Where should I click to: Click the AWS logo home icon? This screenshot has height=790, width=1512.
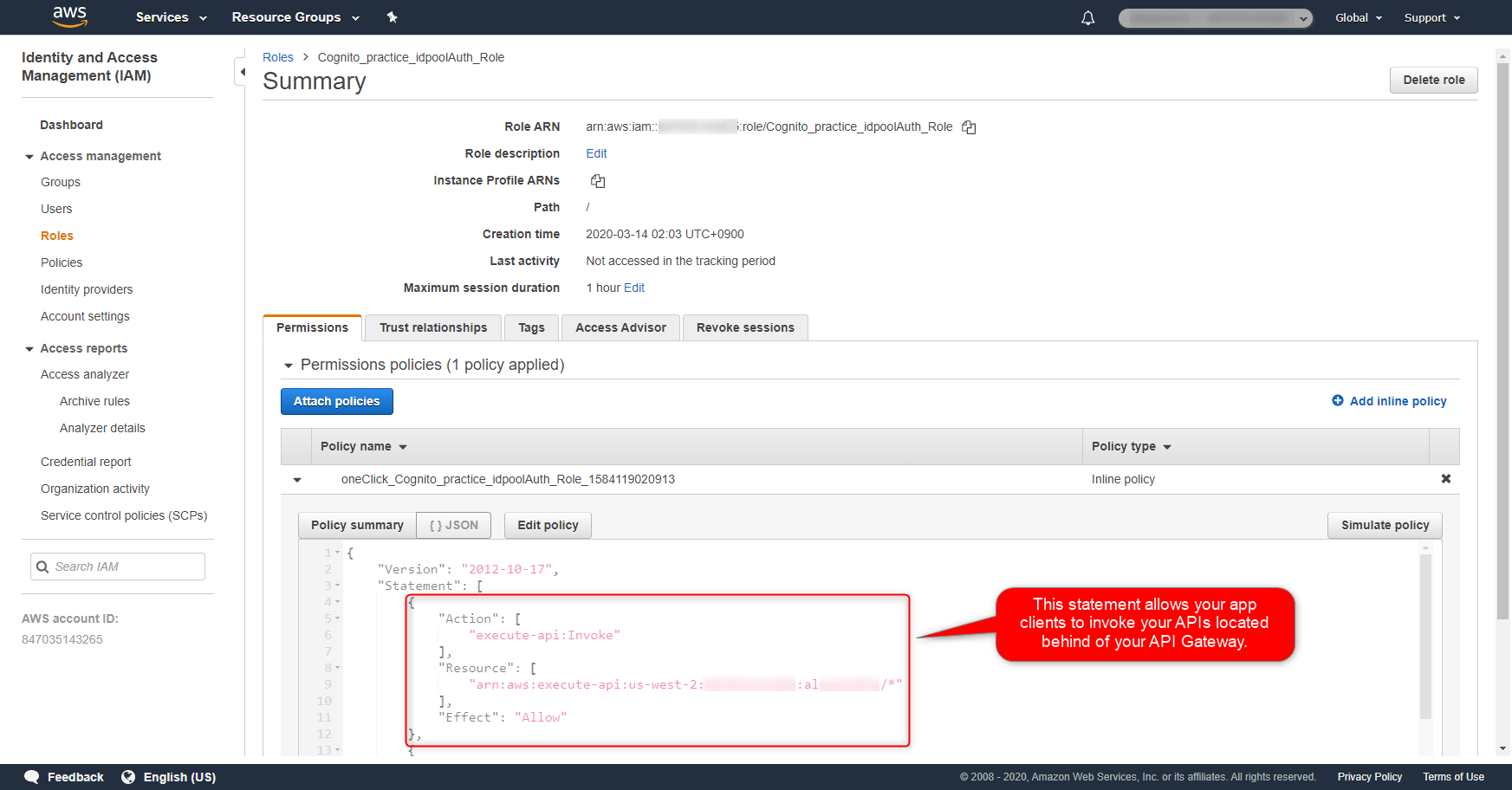[x=69, y=16]
